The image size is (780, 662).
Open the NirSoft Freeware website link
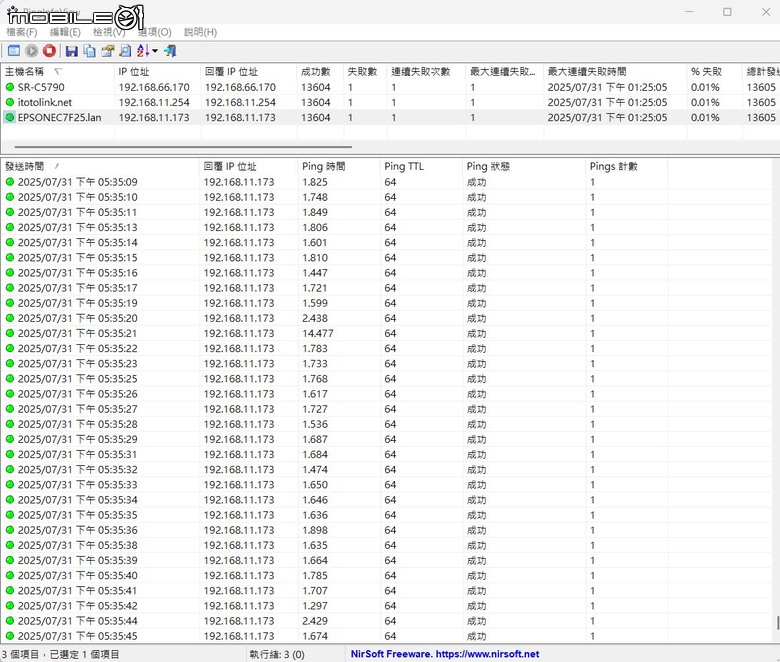click(x=445, y=654)
